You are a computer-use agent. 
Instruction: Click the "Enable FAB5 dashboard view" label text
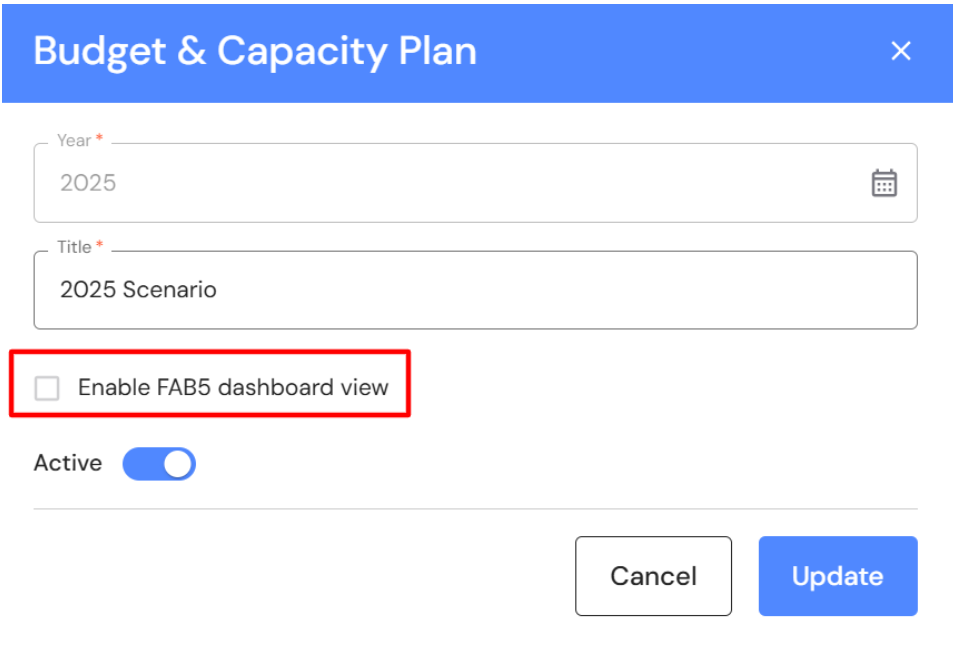coord(233,388)
